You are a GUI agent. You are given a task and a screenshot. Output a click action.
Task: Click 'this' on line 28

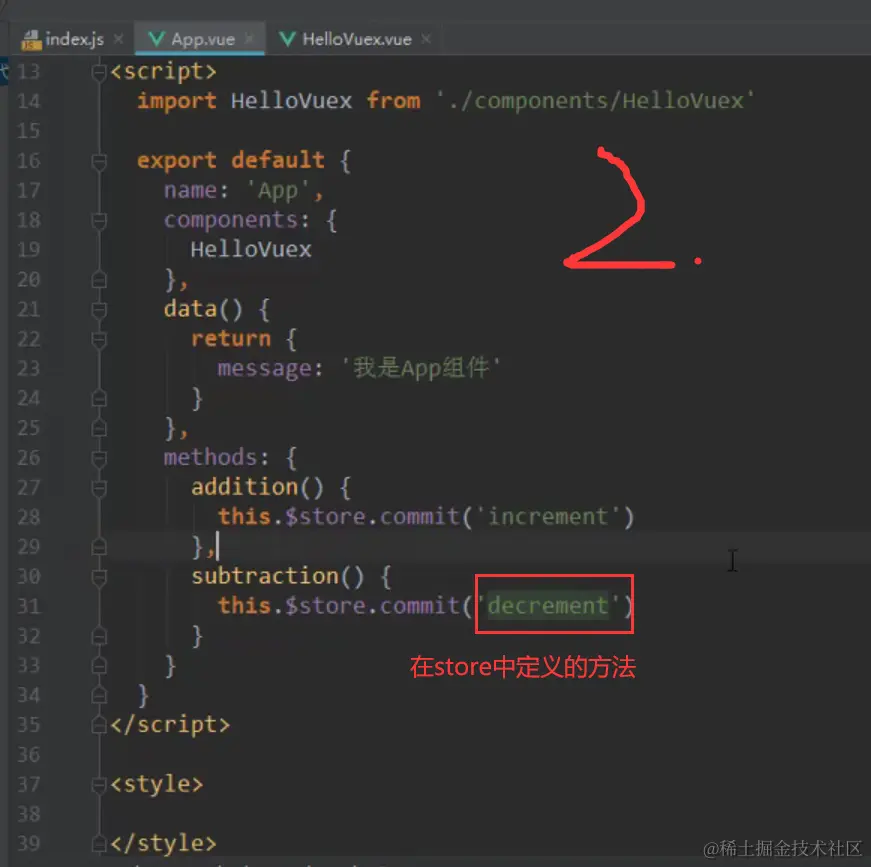(244, 517)
